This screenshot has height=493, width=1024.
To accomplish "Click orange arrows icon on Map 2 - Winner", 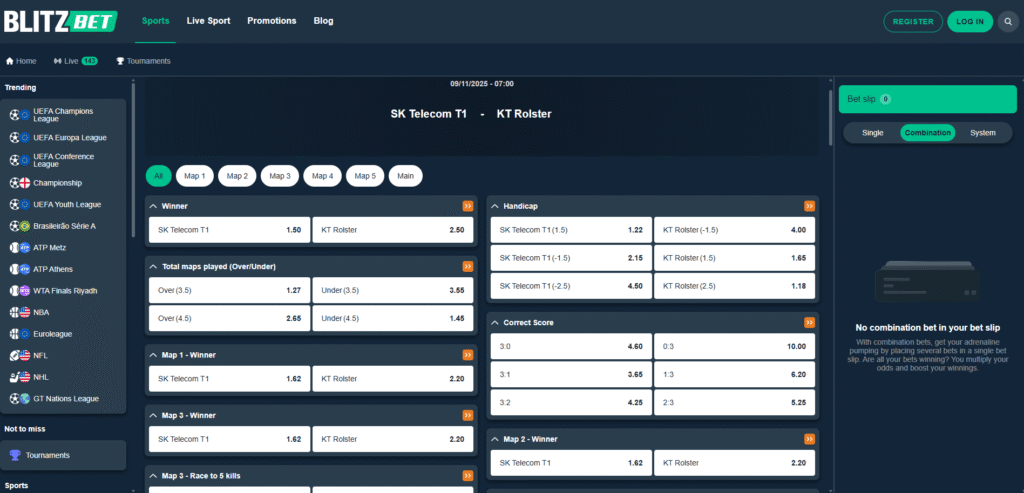I will point(810,439).
